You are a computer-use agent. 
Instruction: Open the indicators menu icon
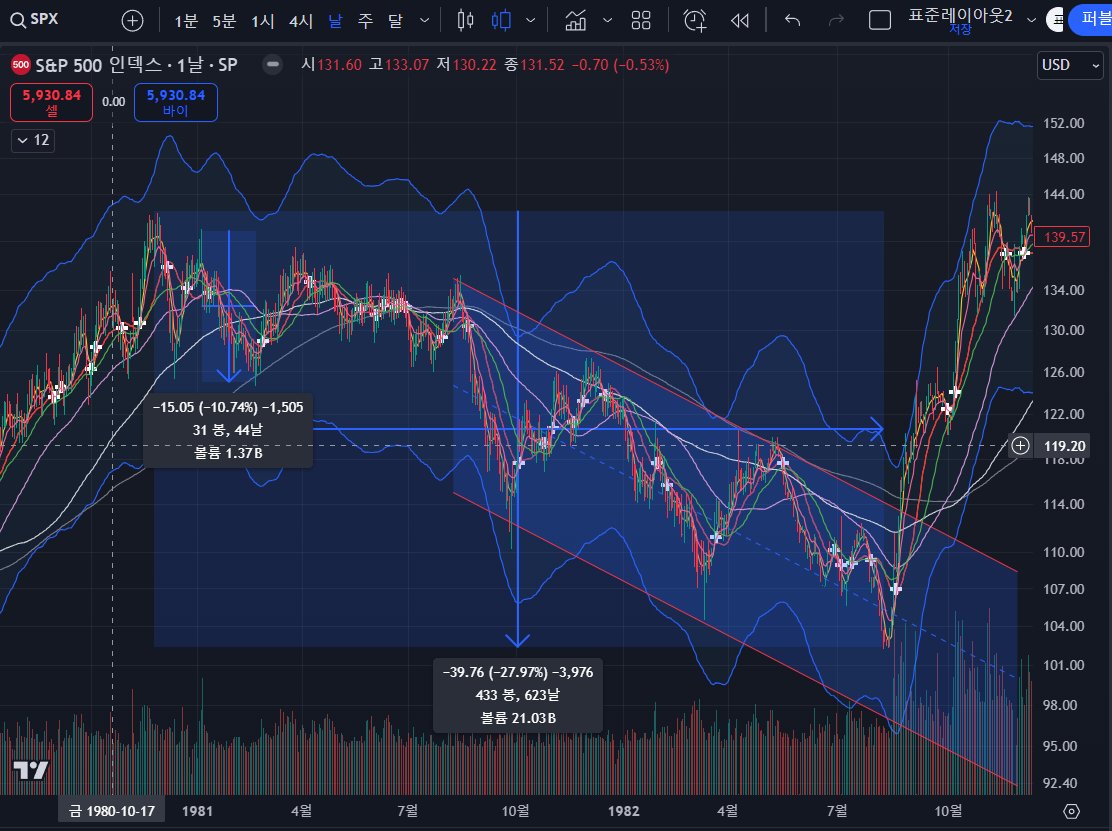[576, 21]
